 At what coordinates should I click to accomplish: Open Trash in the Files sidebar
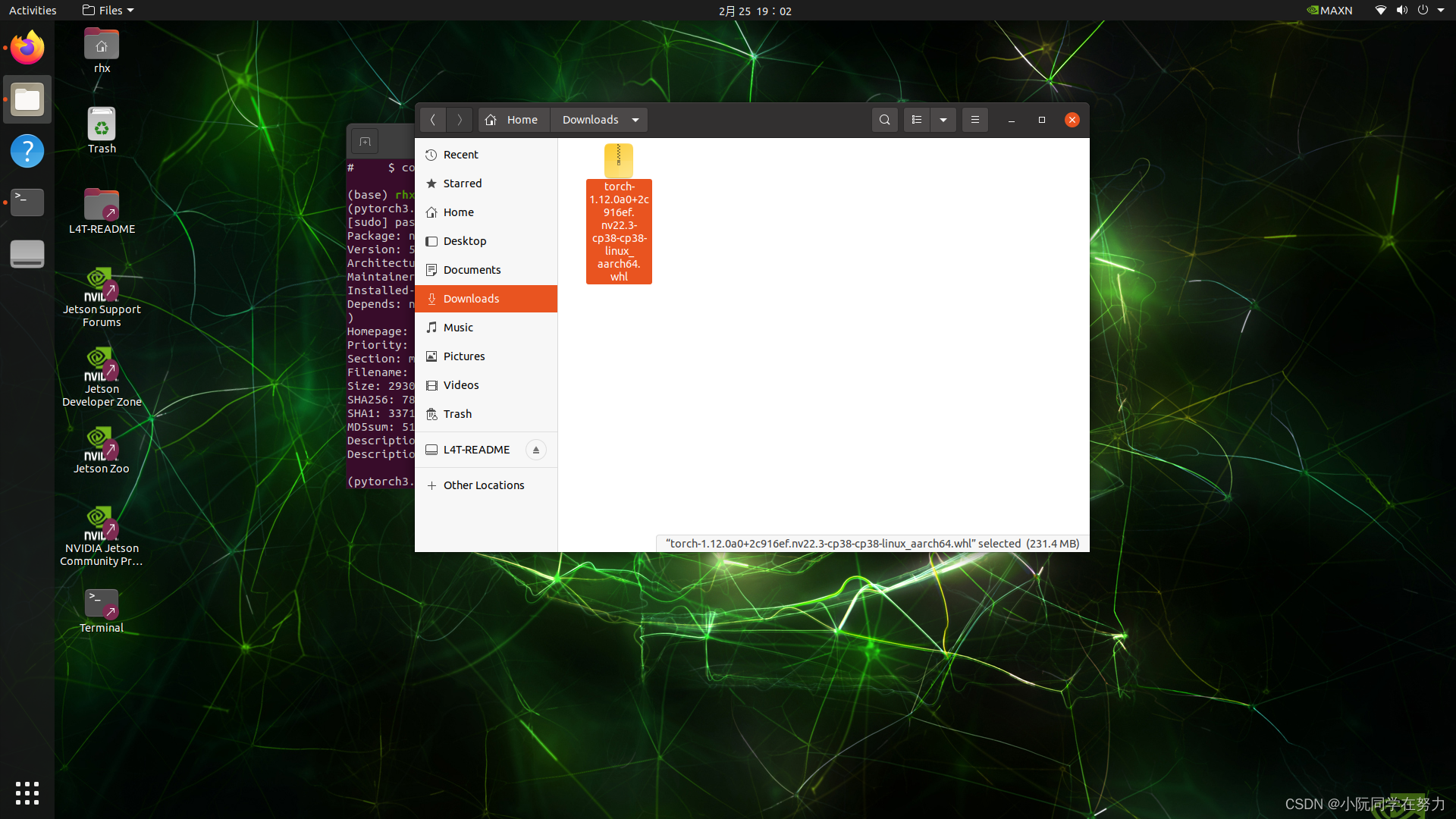point(486,414)
